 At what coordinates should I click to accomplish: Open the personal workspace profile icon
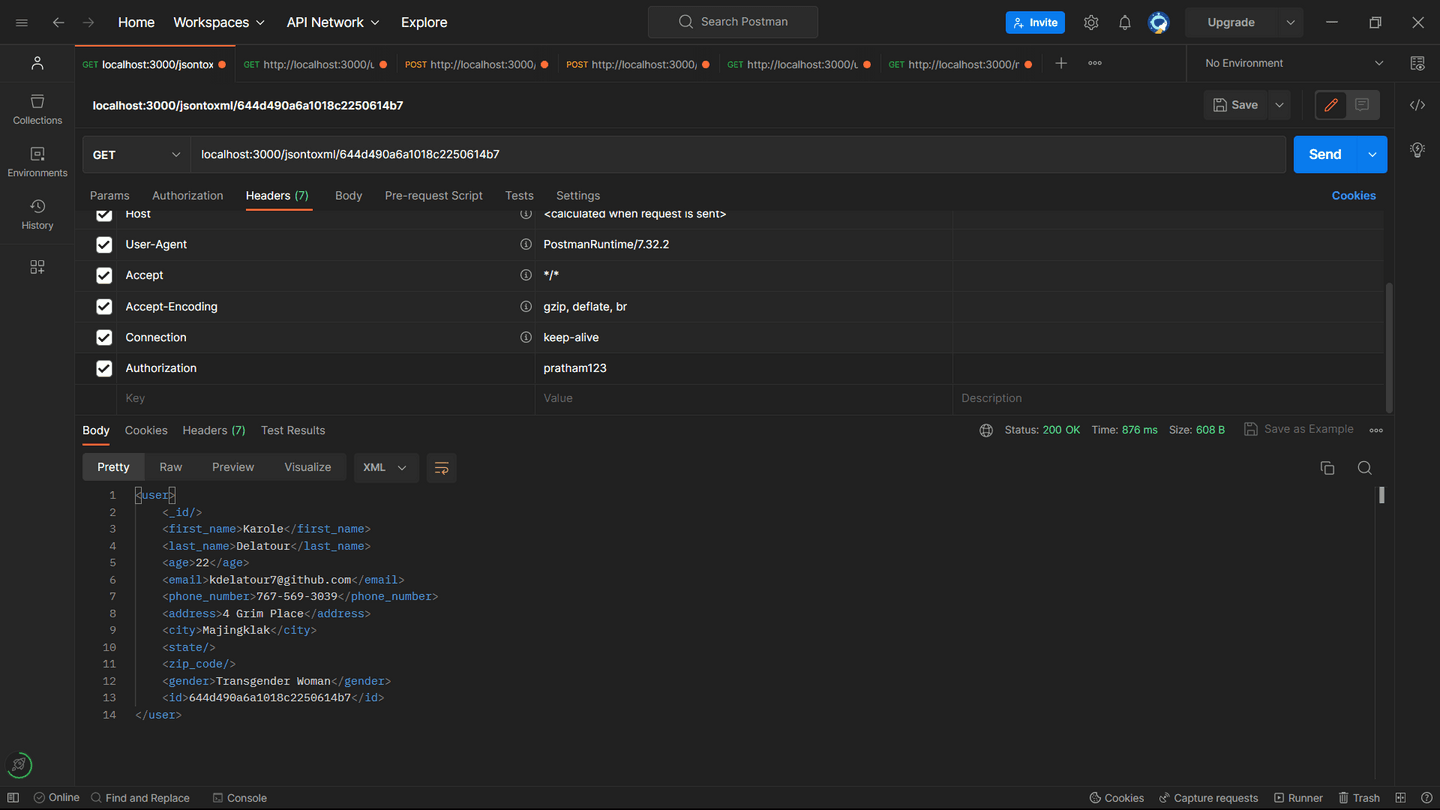click(37, 63)
